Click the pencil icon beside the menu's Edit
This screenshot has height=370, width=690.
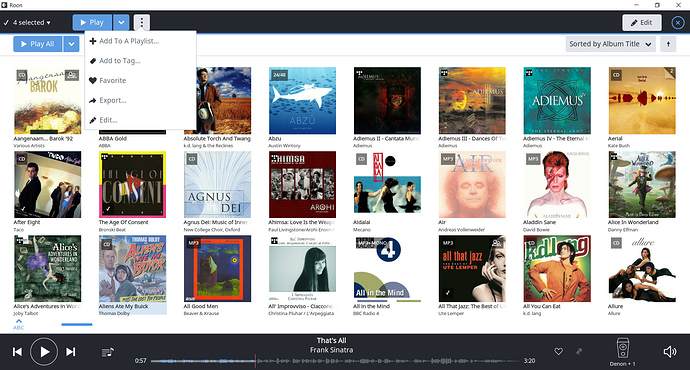pyautogui.click(x=92, y=120)
